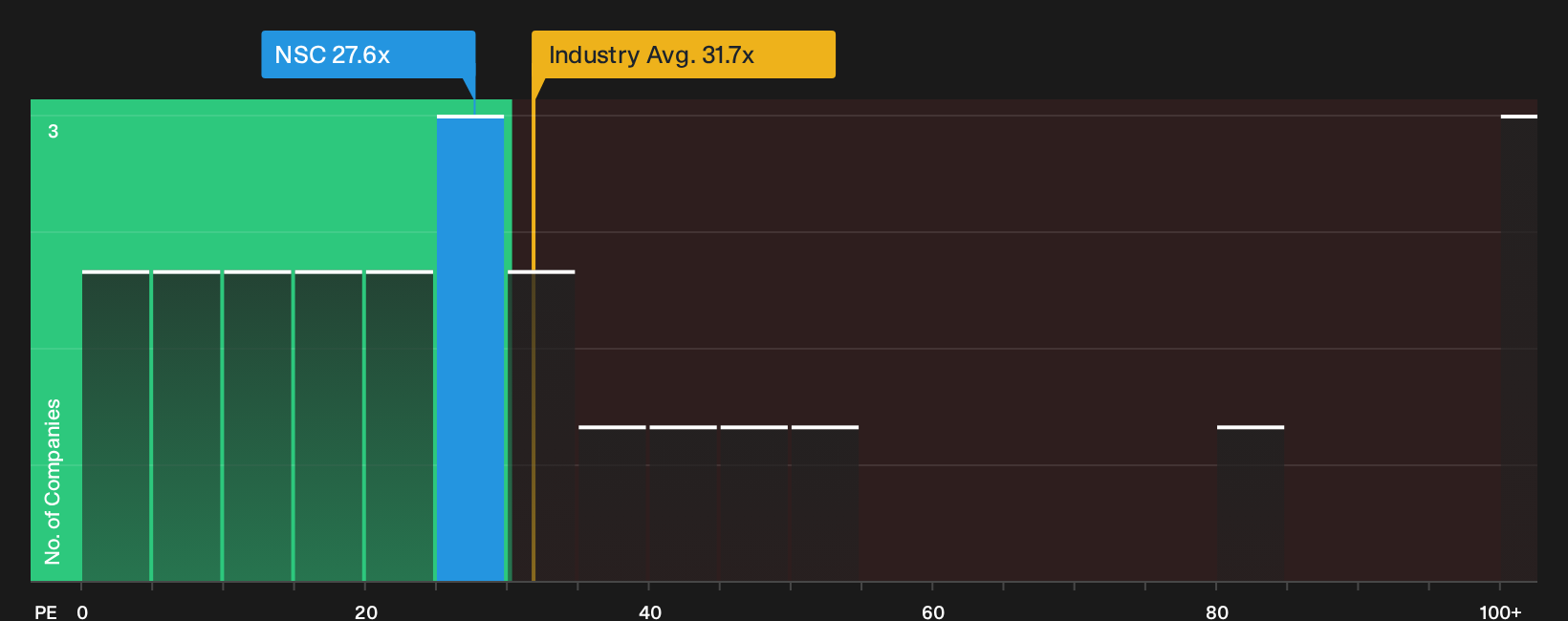Select the blue NSC histogram bar
Viewport: 1568px width, 621px height.
[470, 348]
